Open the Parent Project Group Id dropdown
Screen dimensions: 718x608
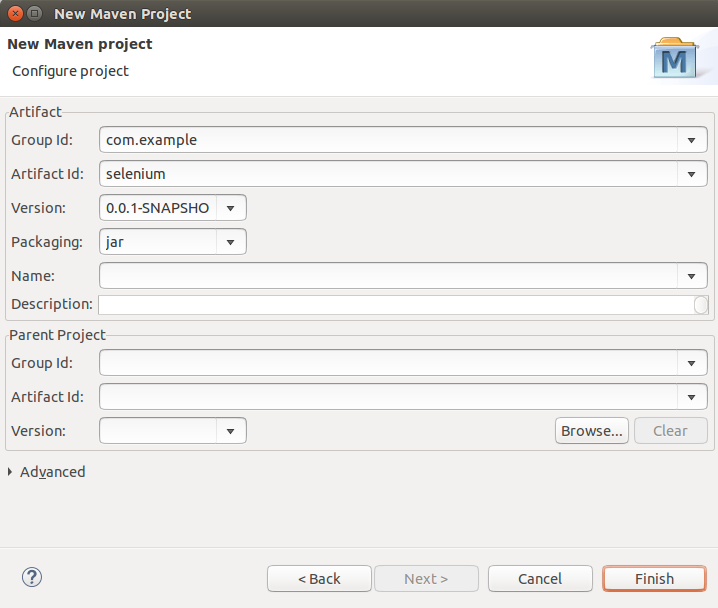(692, 363)
